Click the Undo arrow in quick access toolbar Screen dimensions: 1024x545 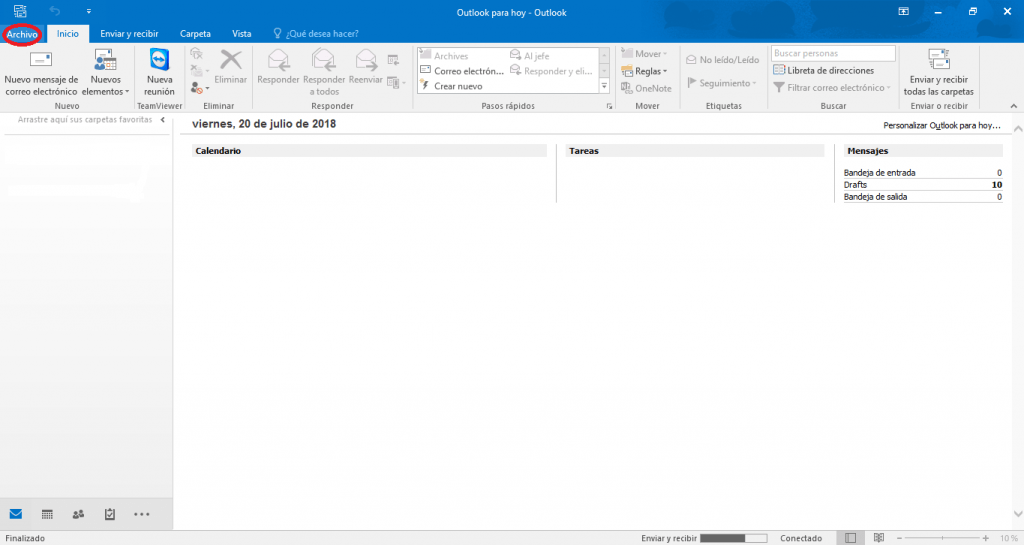tap(55, 11)
